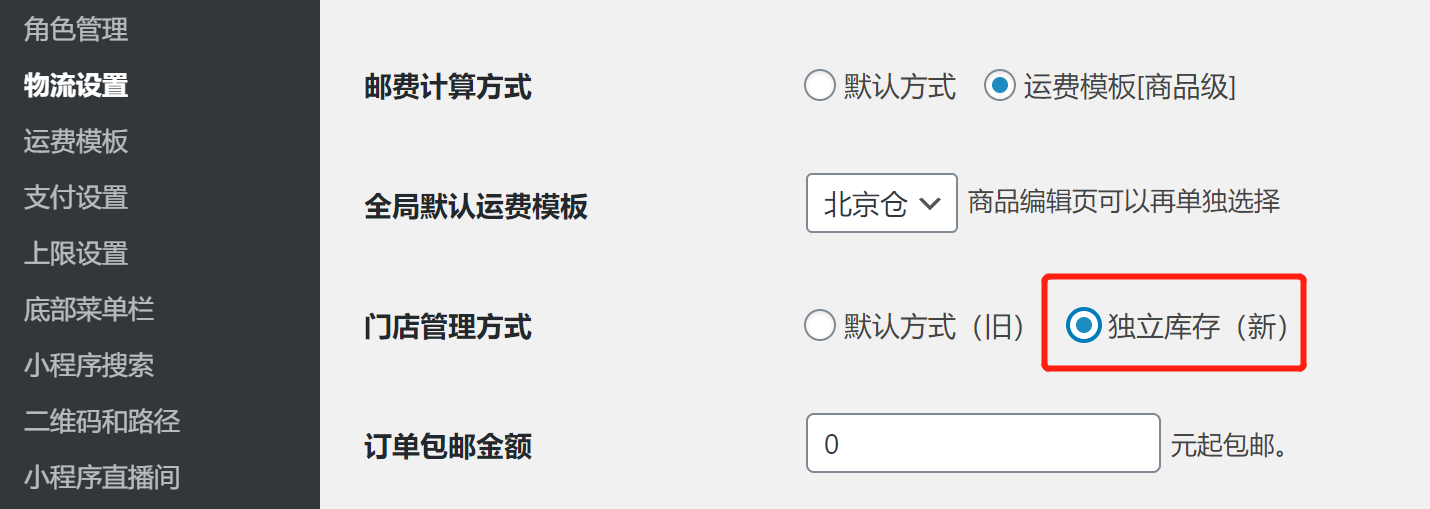Open the 底部菜单栏 settings page
The height and width of the screenshot is (509, 1430).
click(x=89, y=309)
